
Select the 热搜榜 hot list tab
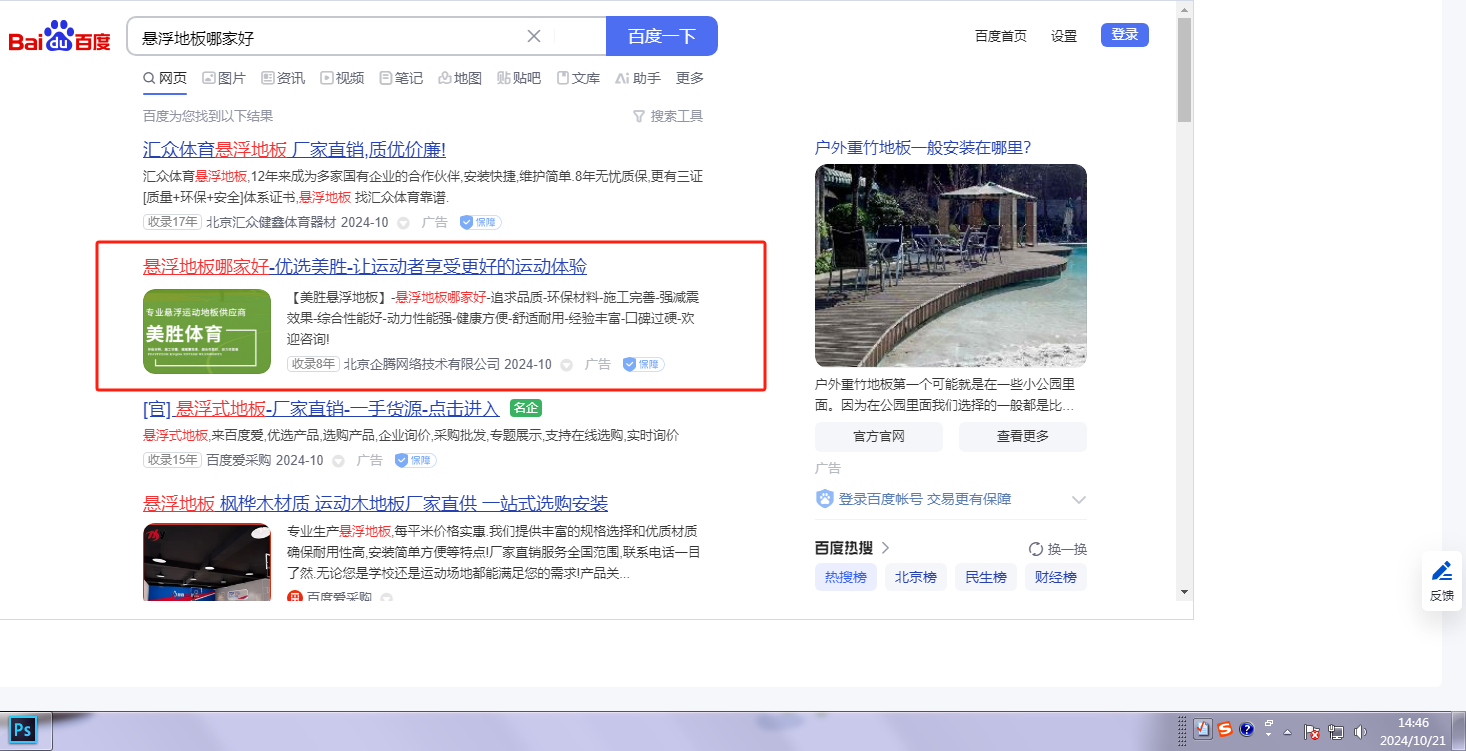(x=846, y=577)
